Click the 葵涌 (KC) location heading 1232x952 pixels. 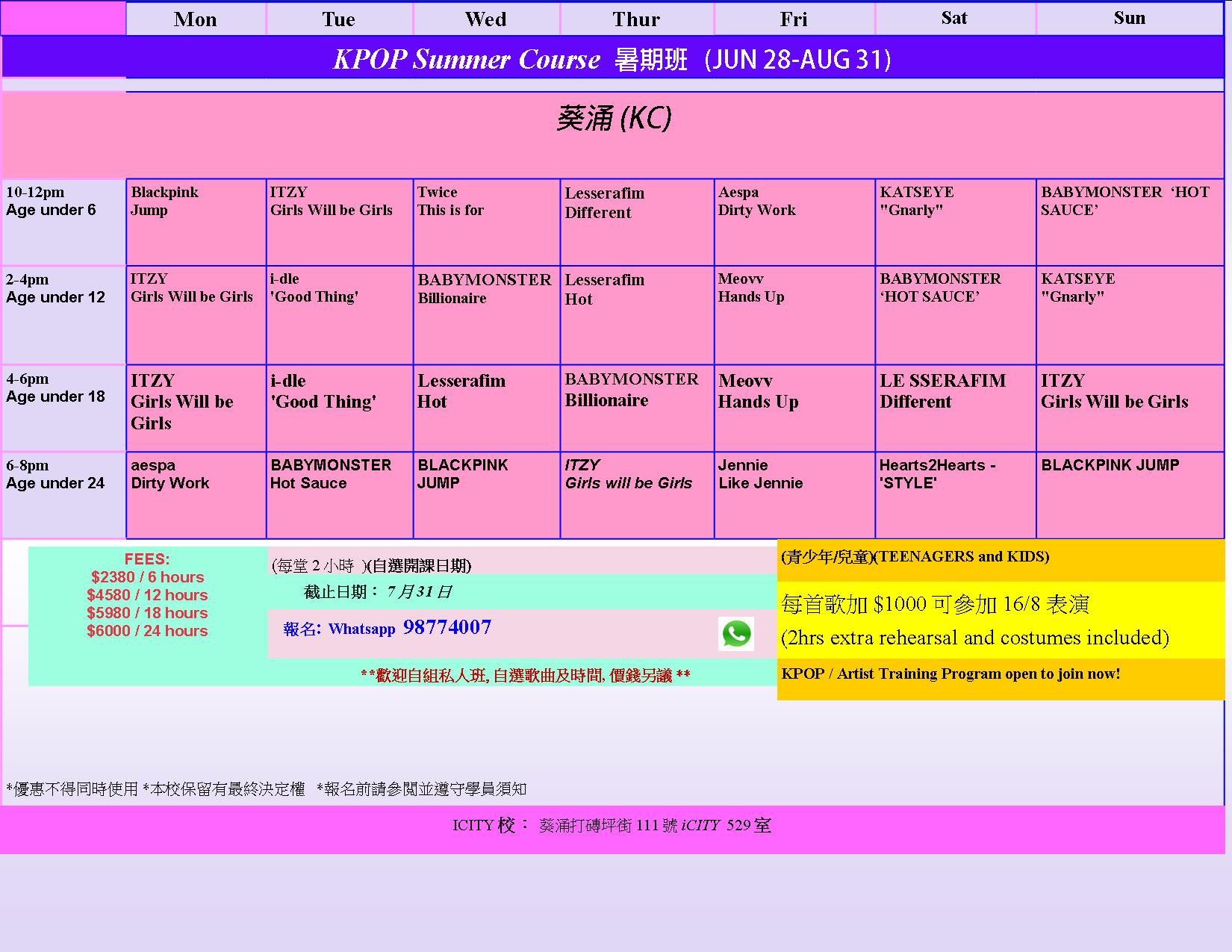[614, 118]
